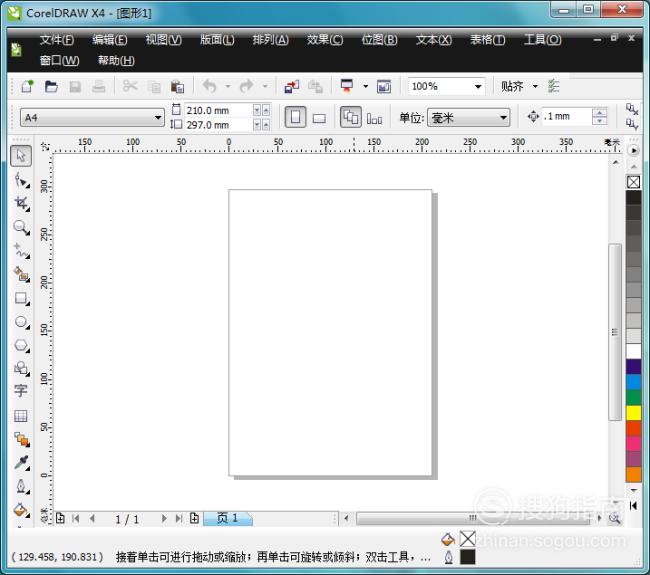Click the Redo arrow

pyautogui.click(x=247, y=86)
